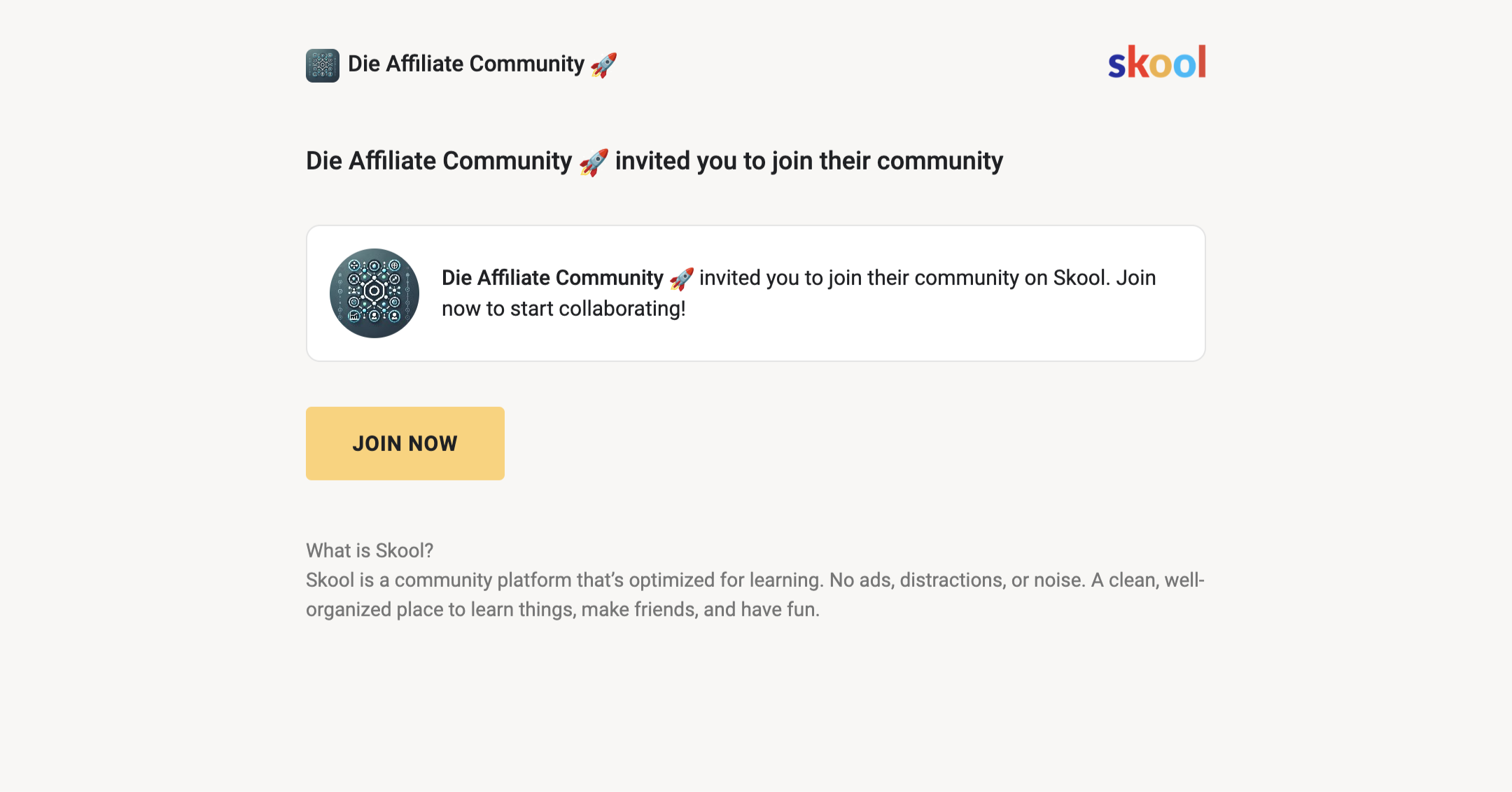The width and height of the screenshot is (1512, 792).
Task: Click the JOIN NOW button
Action: tap(405, 443)
